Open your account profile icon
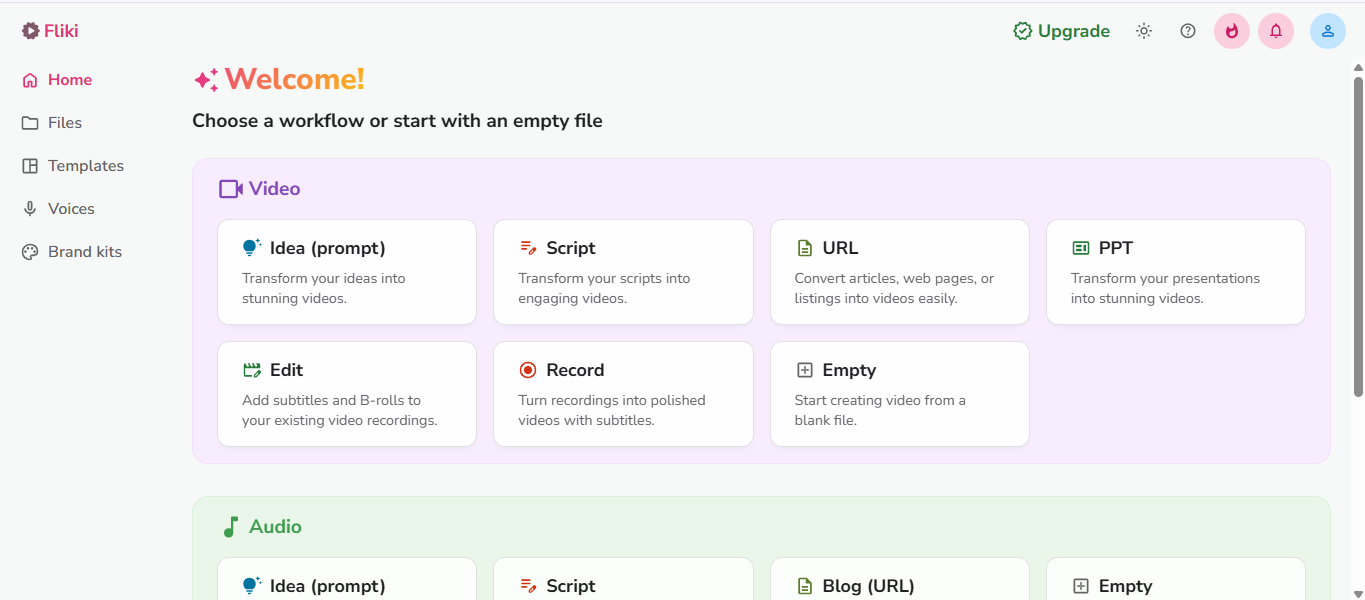Screen dimensions: 1365x600 click(x=1327, y=31)
